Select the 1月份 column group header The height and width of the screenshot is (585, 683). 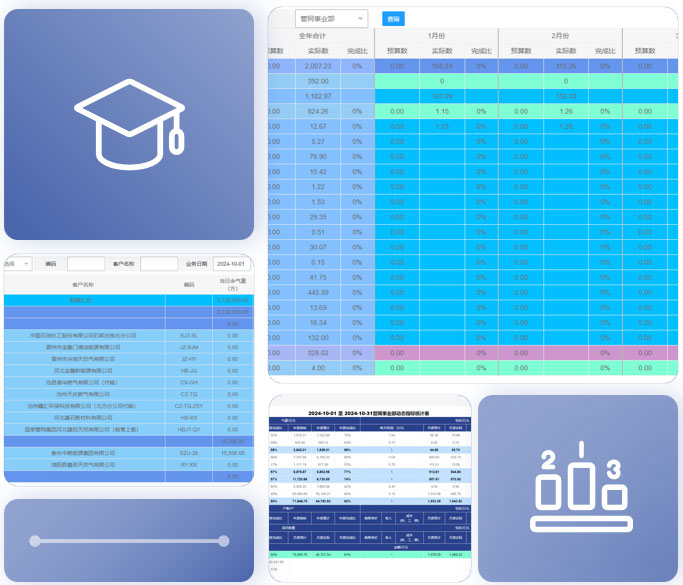tap(435, 35)
